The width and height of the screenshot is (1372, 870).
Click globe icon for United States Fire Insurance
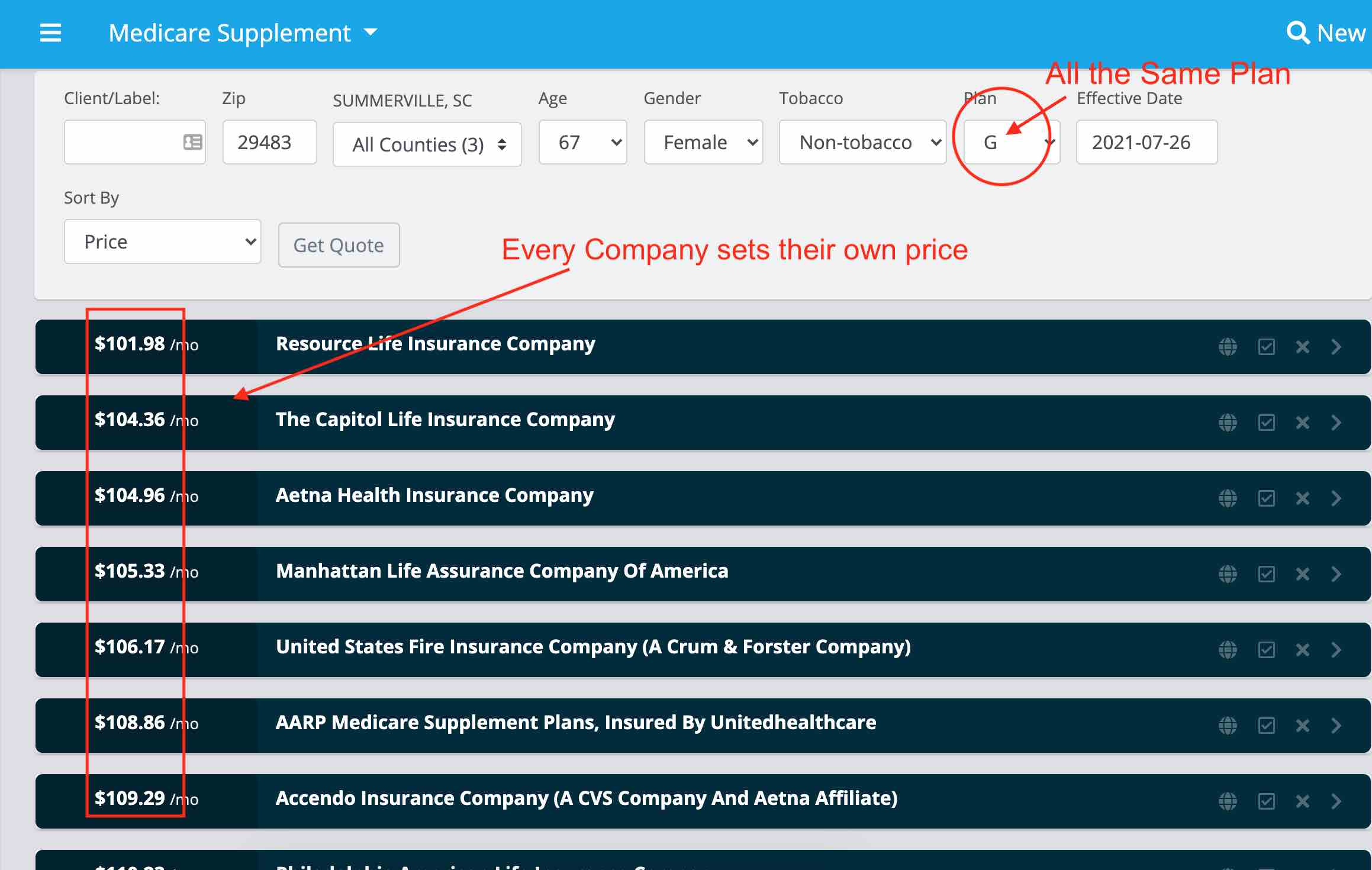pyautogui.click(x=1228, y=650)
